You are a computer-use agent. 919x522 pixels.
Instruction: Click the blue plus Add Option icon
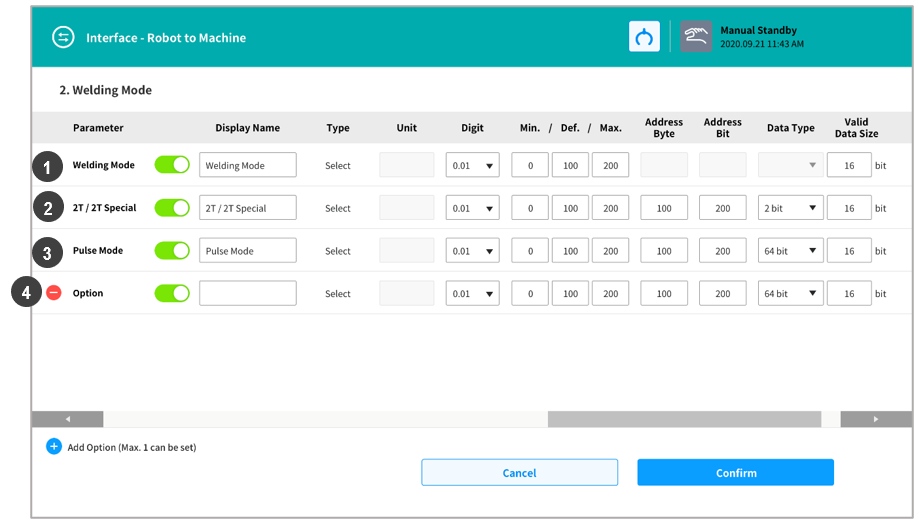point(54,447)
